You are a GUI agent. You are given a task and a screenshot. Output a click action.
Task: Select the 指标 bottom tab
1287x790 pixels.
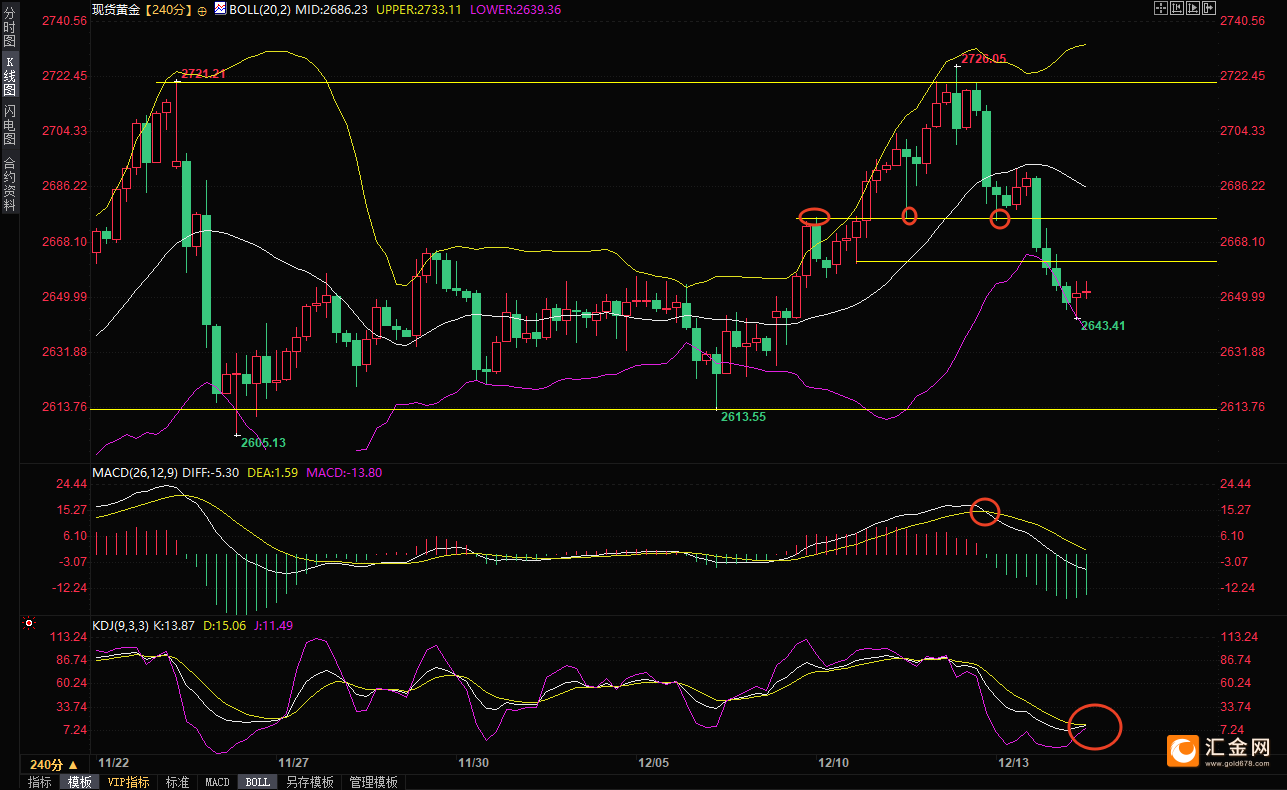click(40, 782)
